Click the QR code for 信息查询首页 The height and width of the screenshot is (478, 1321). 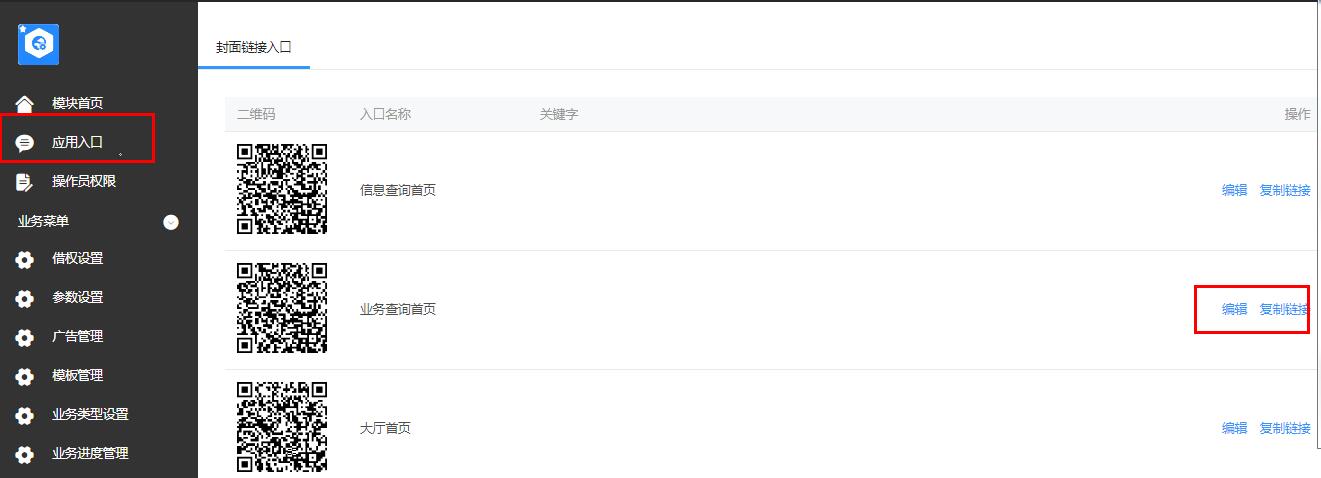(282, 189)
